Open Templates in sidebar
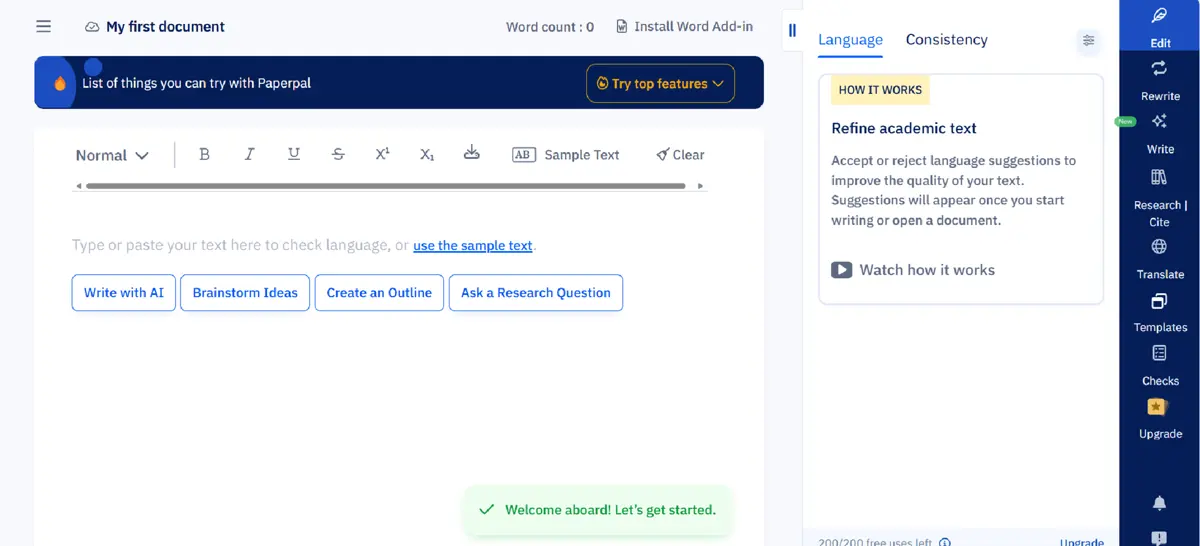 click(1160, 311)
